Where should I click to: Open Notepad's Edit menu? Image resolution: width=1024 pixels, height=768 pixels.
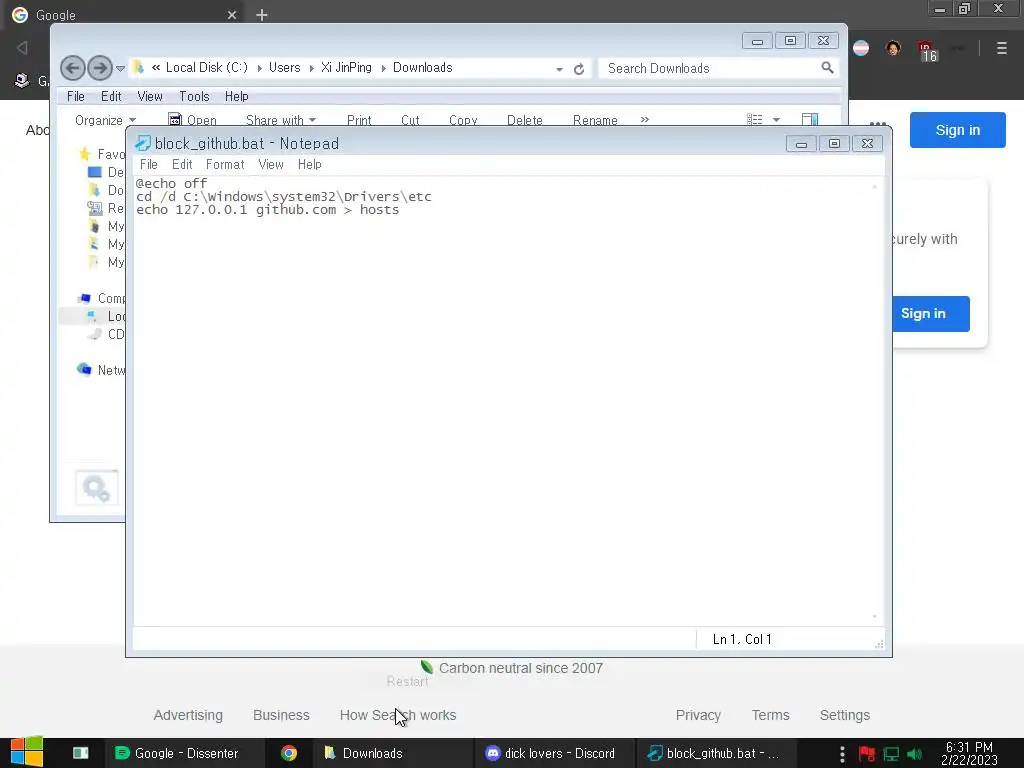(x=182, y=165)
